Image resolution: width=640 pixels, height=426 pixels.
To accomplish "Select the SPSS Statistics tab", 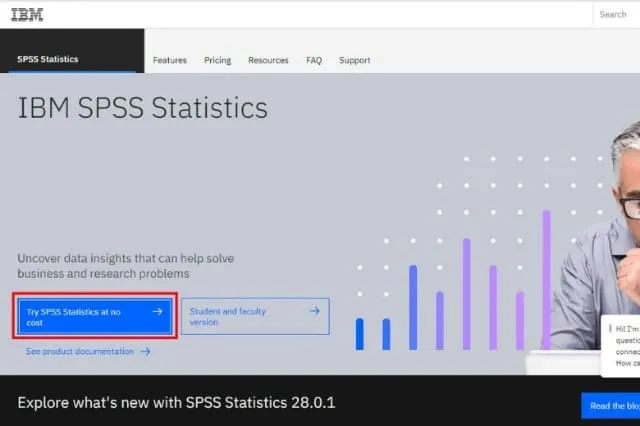I will (72, 51).
